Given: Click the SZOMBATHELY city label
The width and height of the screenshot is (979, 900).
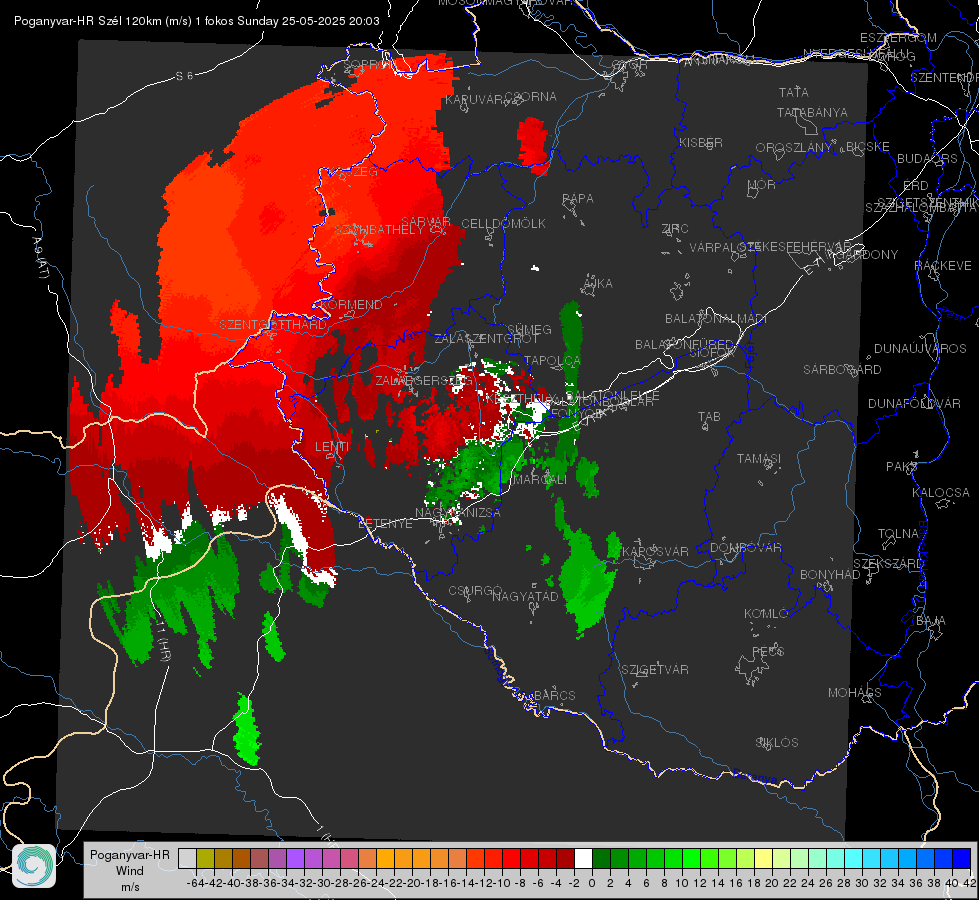Looking at the screenshot, I should 378,230.
